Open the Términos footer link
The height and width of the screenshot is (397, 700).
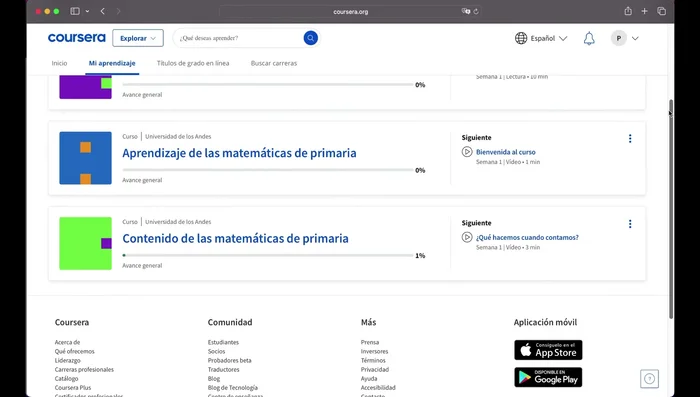click(x=373, y=360)
